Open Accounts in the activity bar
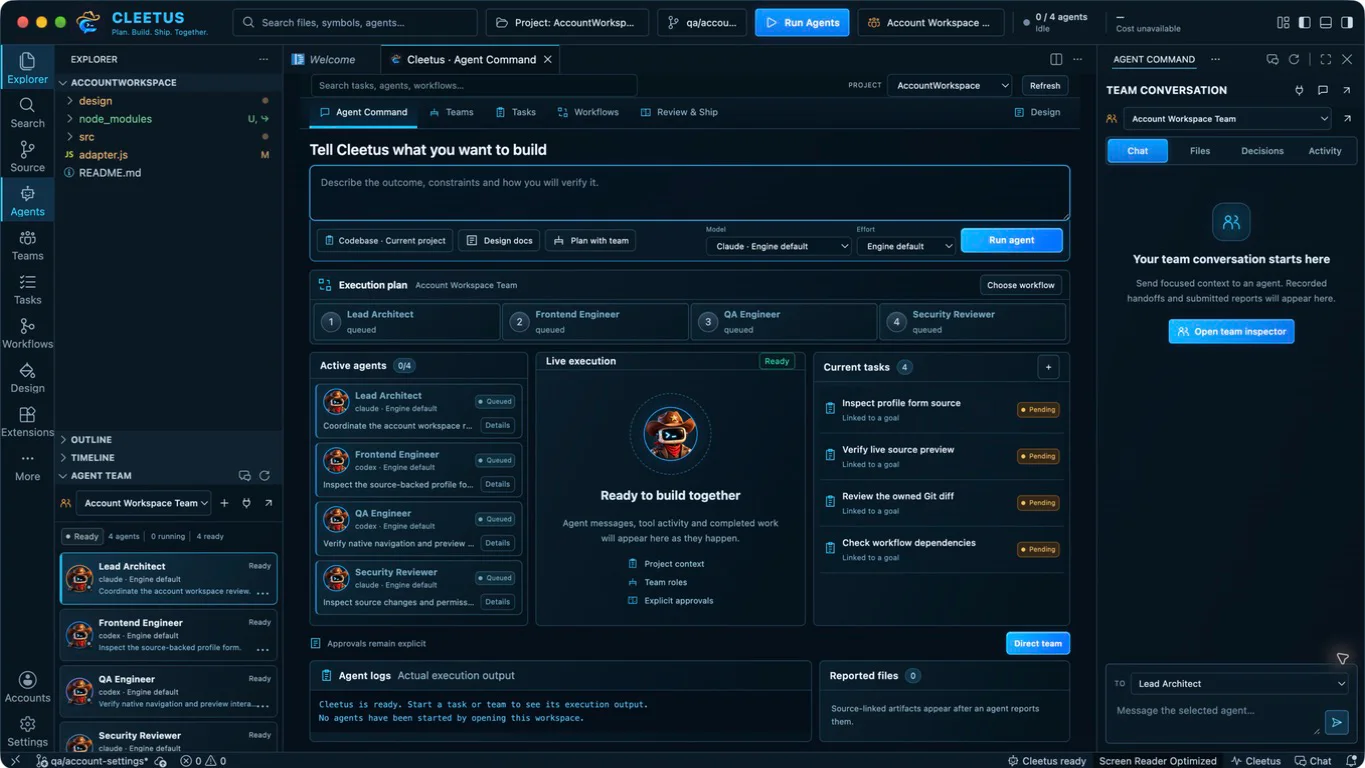1365x768 pixels. coord(27,686)
